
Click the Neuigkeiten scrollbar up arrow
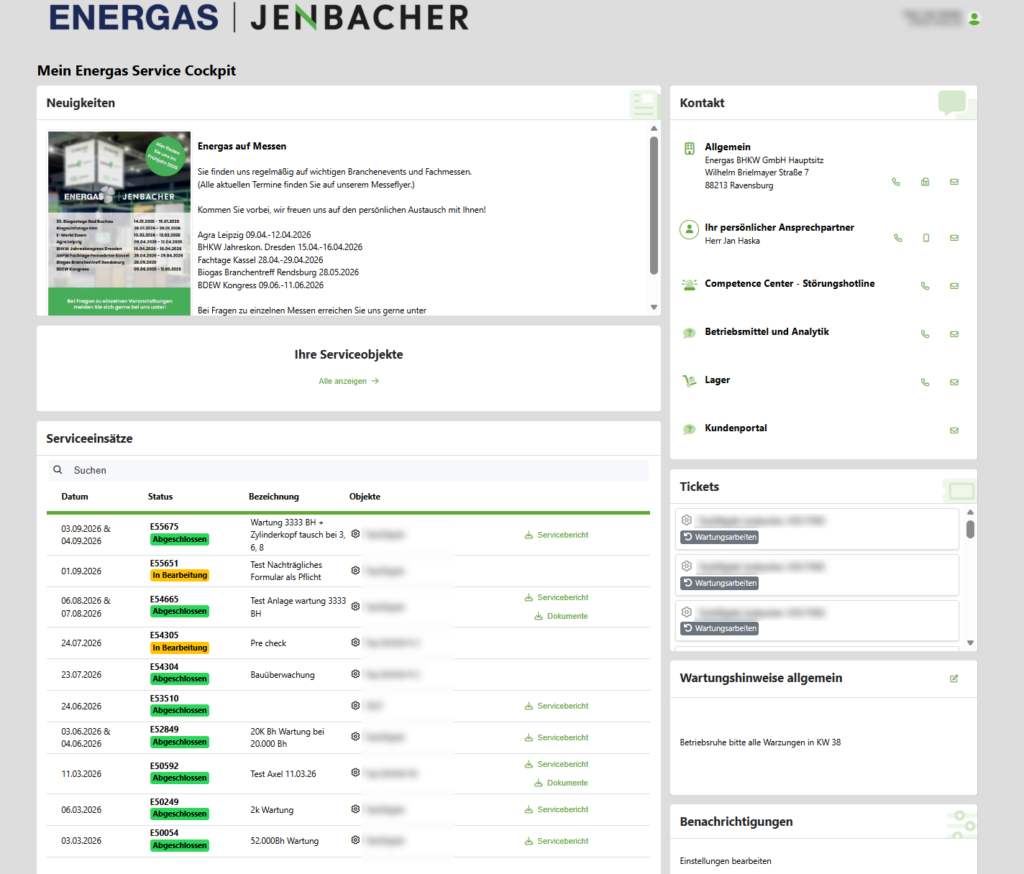point(654,129)
